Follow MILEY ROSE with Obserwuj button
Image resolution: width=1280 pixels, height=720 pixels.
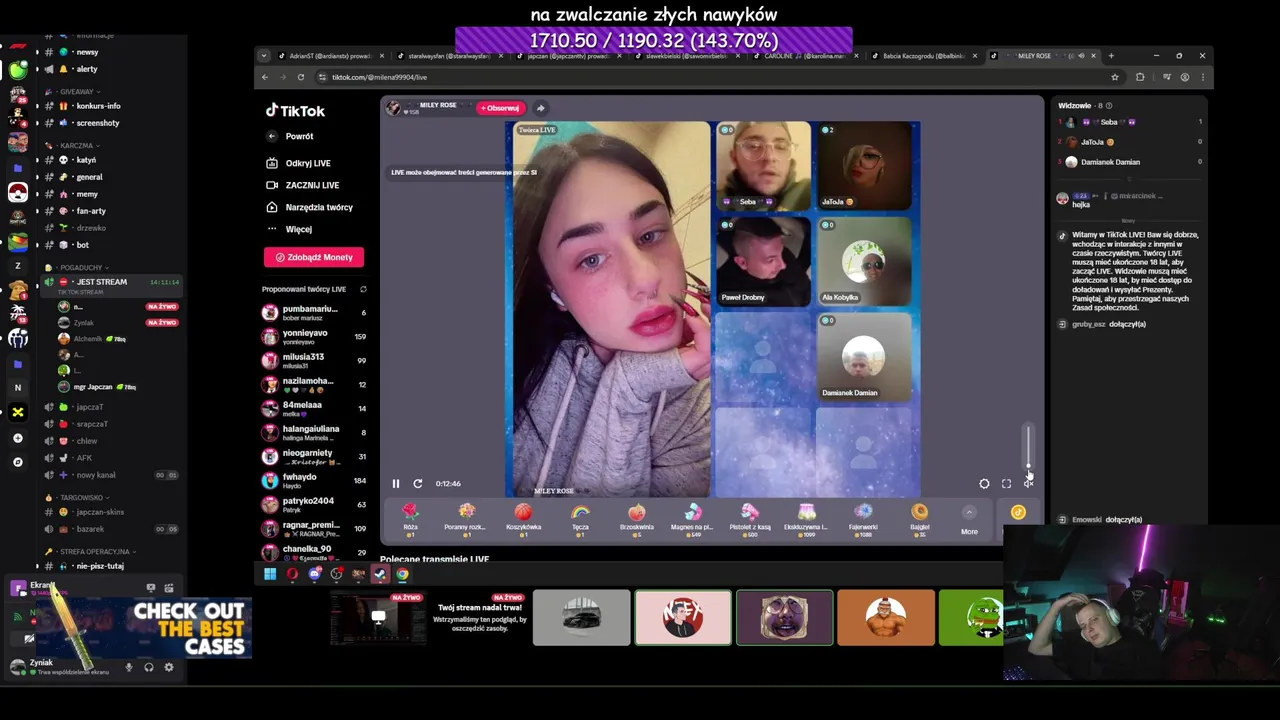click(x=501, y=108)
